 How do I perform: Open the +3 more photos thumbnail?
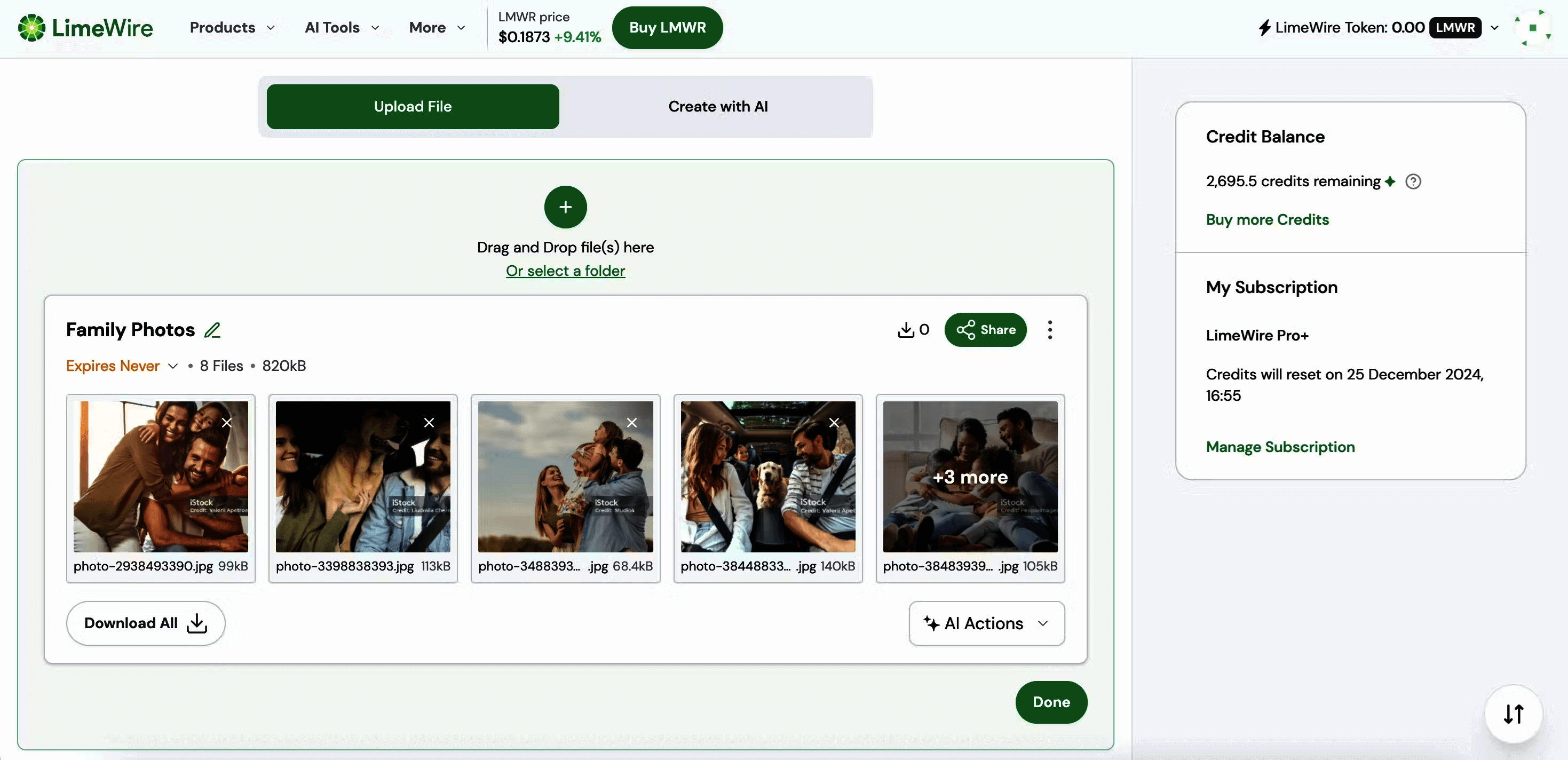pos(970,477)
